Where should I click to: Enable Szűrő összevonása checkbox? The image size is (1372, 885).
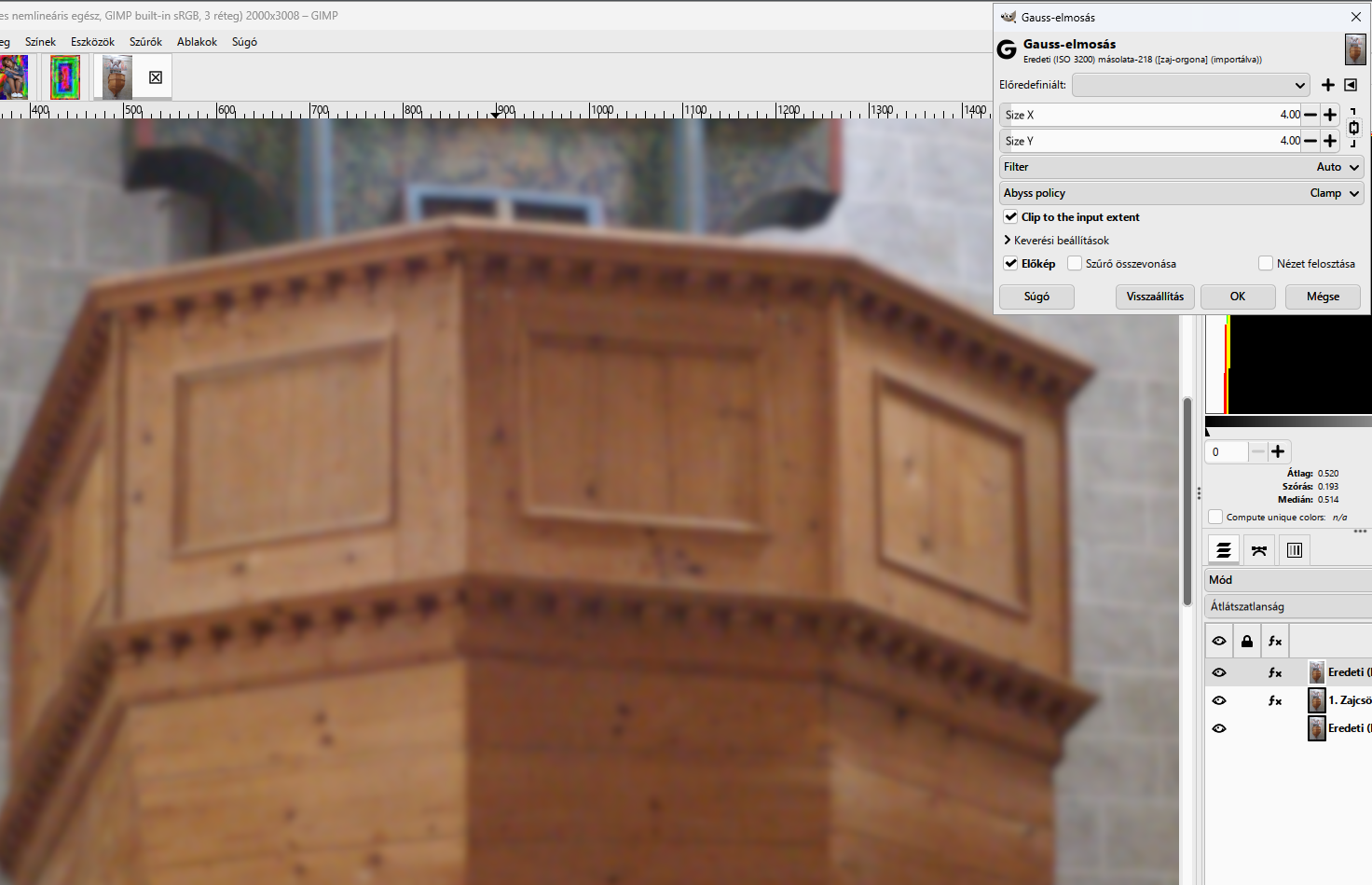tap(1075, 264)
